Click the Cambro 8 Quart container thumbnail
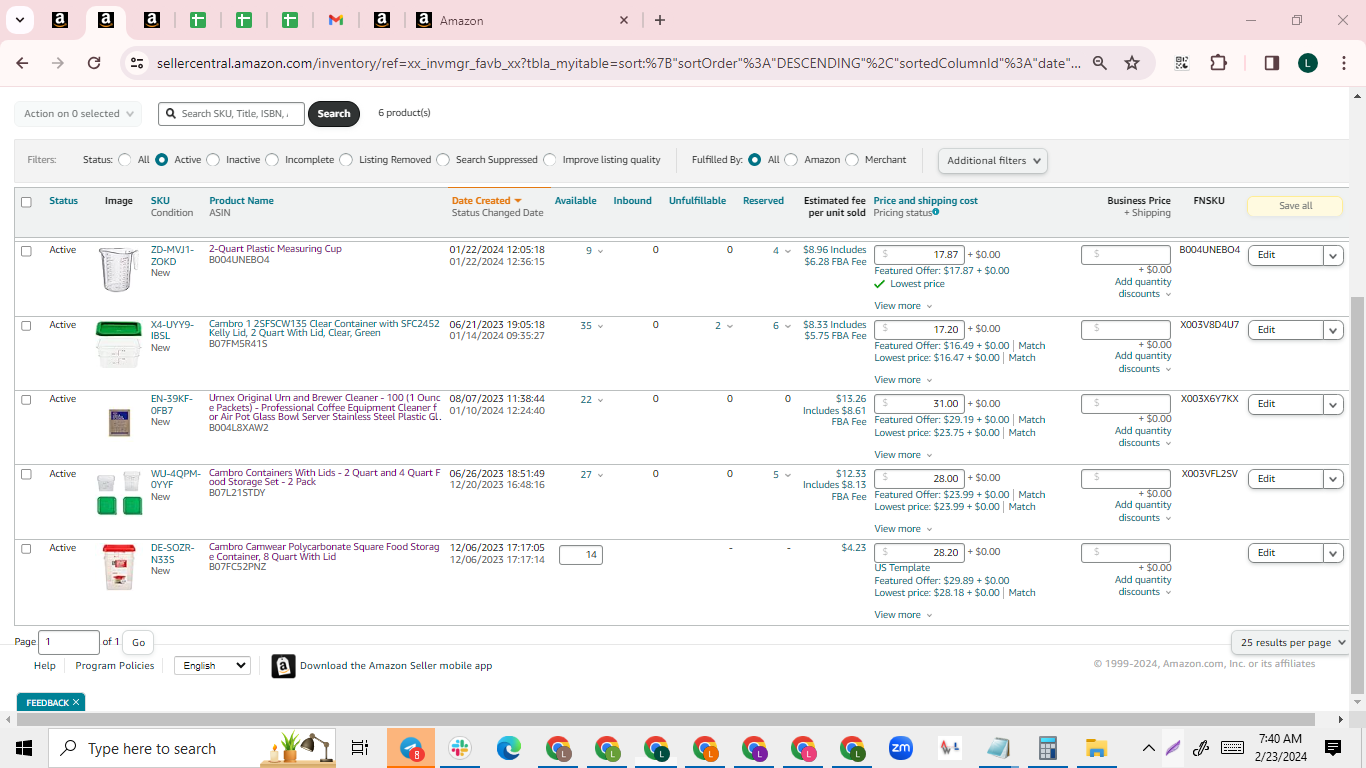The height and width of the screenshot is (768, 1366). (119, 567)
